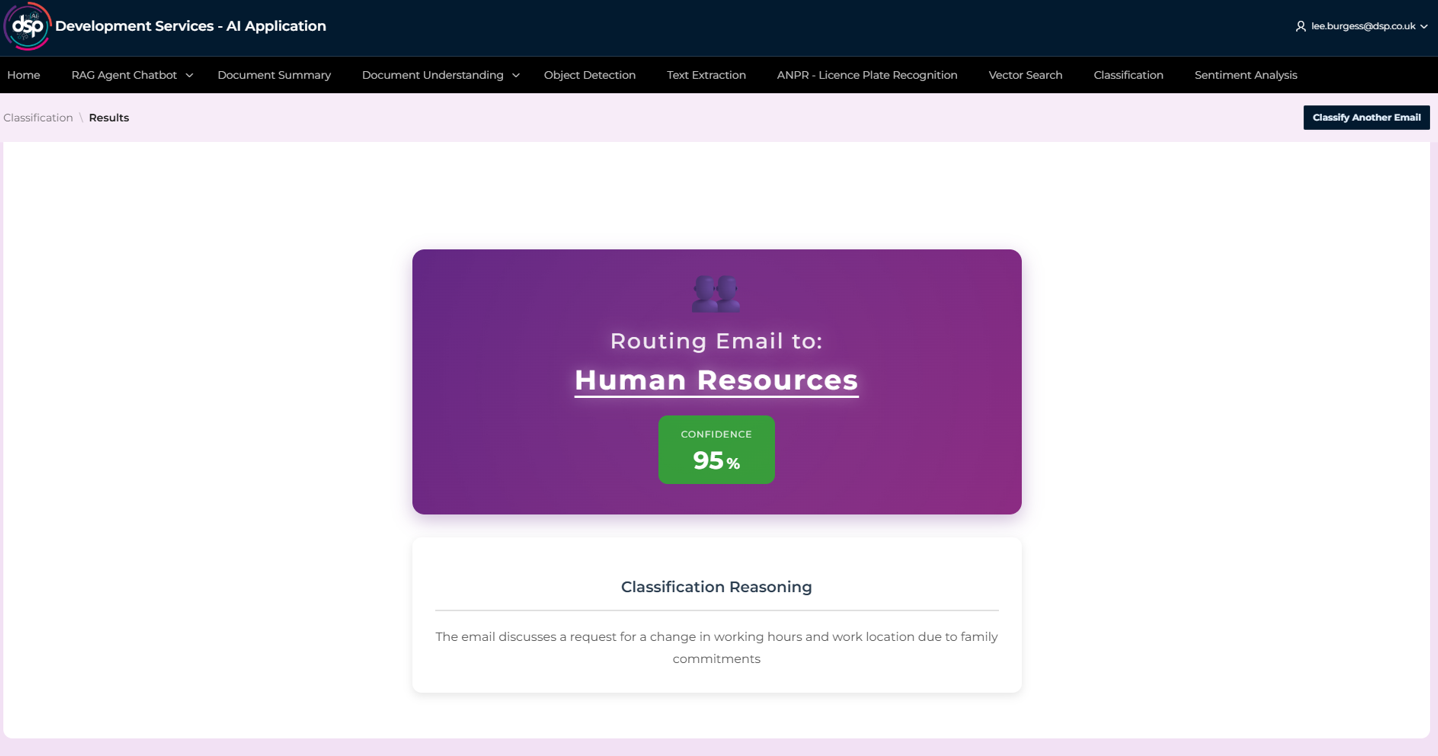Viewport: 1438px width, 756px height.
Task: Select Classification in the top navbar
Action: pos(1128,75)
